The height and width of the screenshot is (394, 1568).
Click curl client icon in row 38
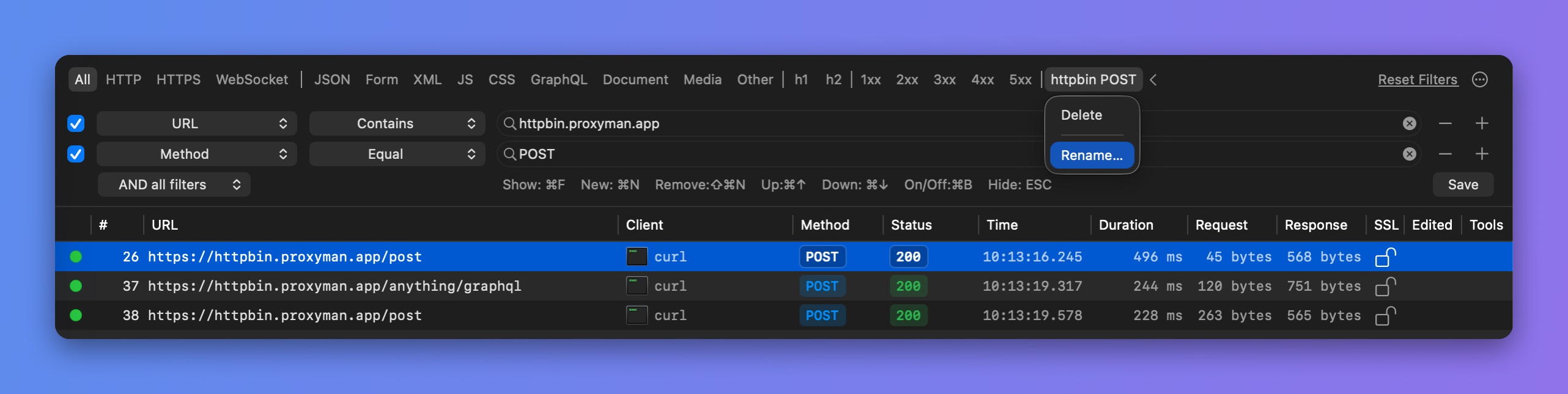pyautogui.click(x=637, y=315)
